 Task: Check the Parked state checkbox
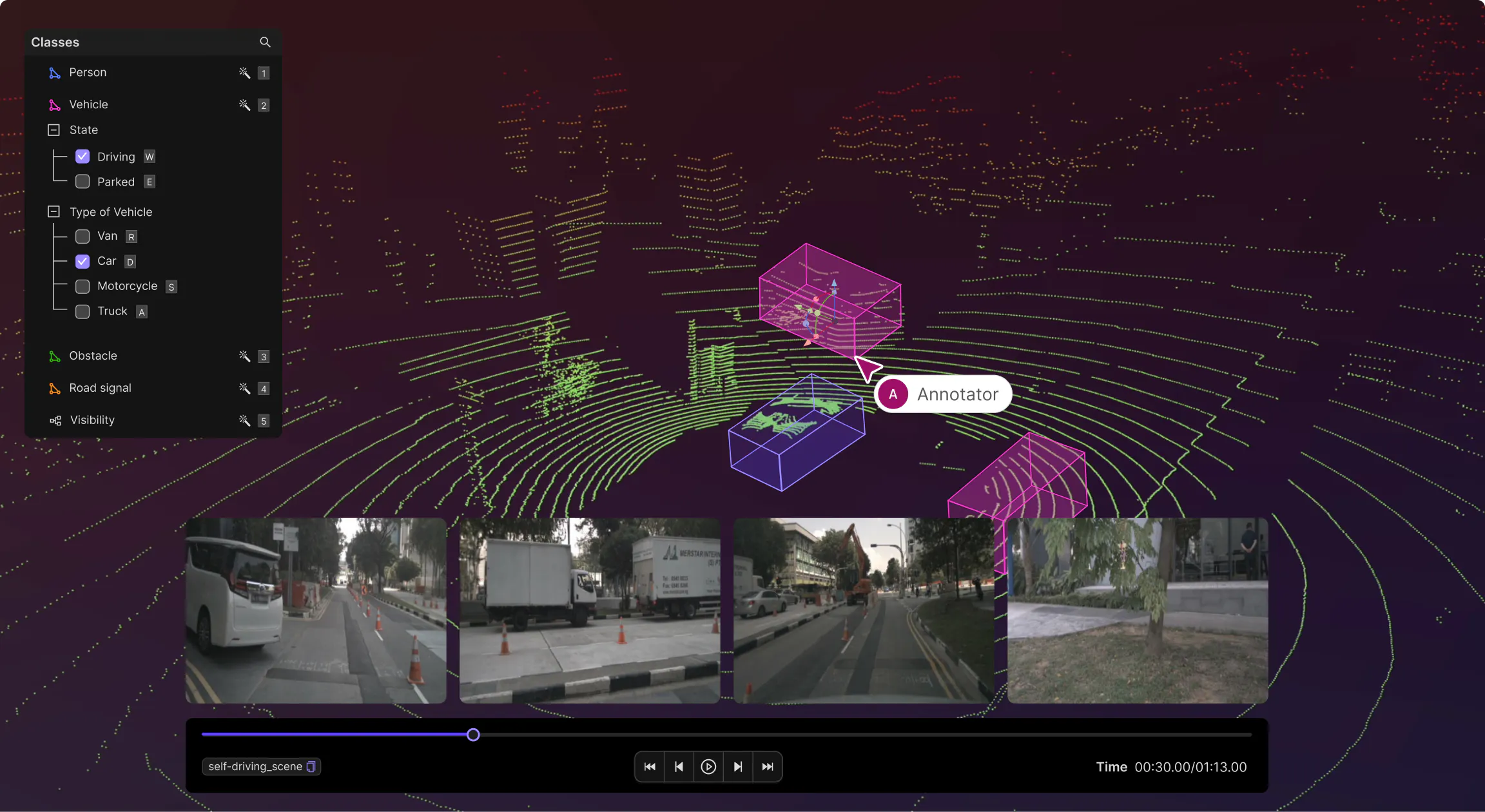[82, 182]
